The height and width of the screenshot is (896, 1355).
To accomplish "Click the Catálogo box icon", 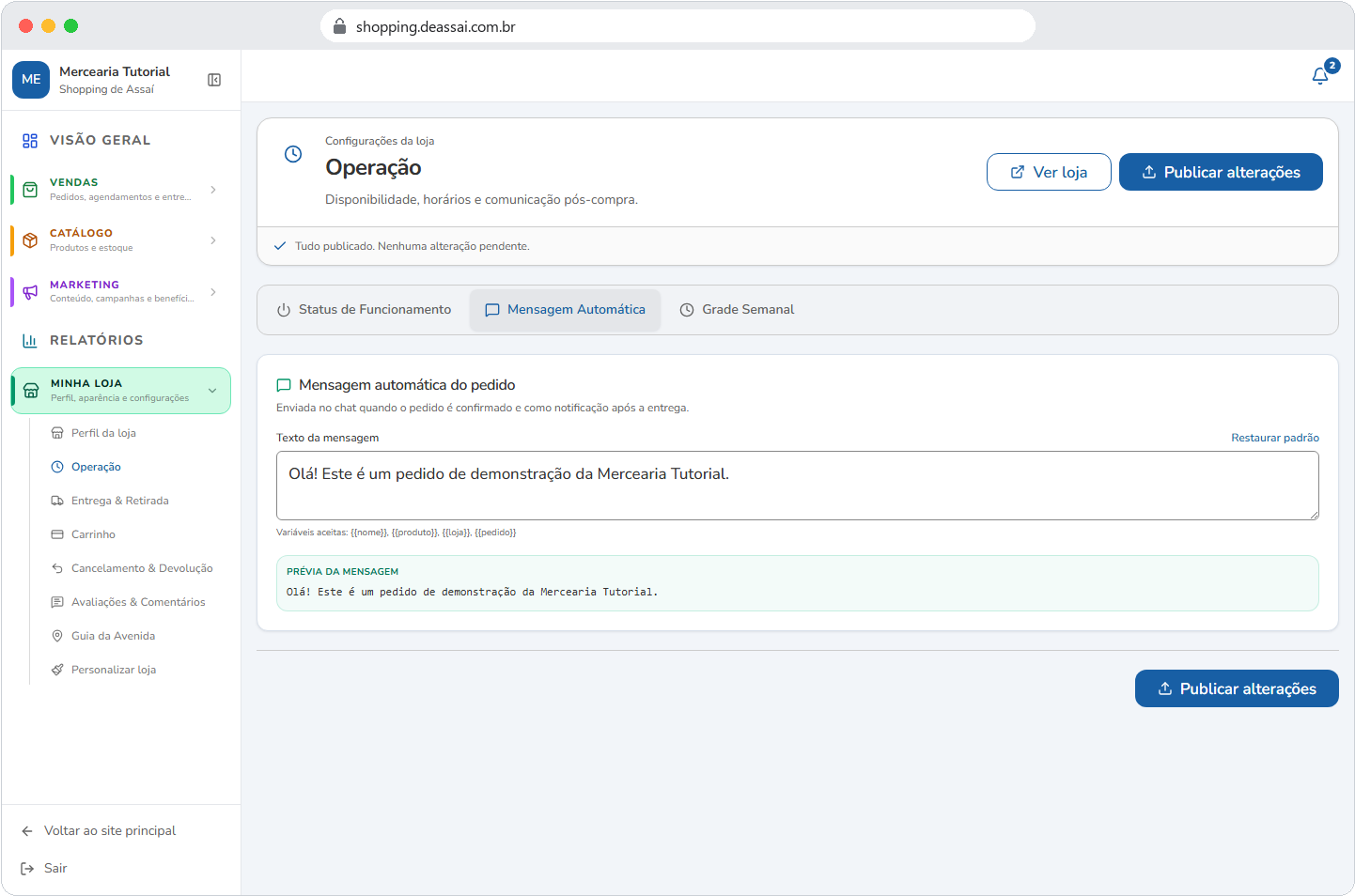I will (x=30, y=240).
